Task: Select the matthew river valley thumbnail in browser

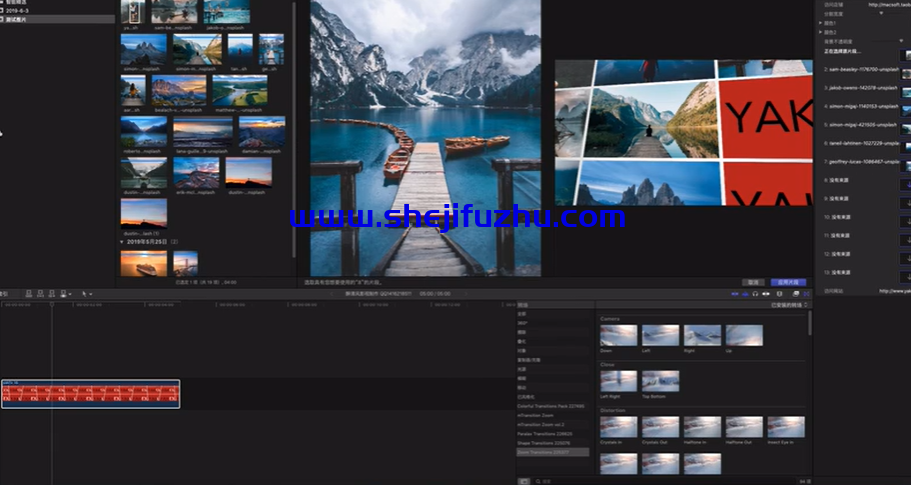Action: [x=240, y=90]
